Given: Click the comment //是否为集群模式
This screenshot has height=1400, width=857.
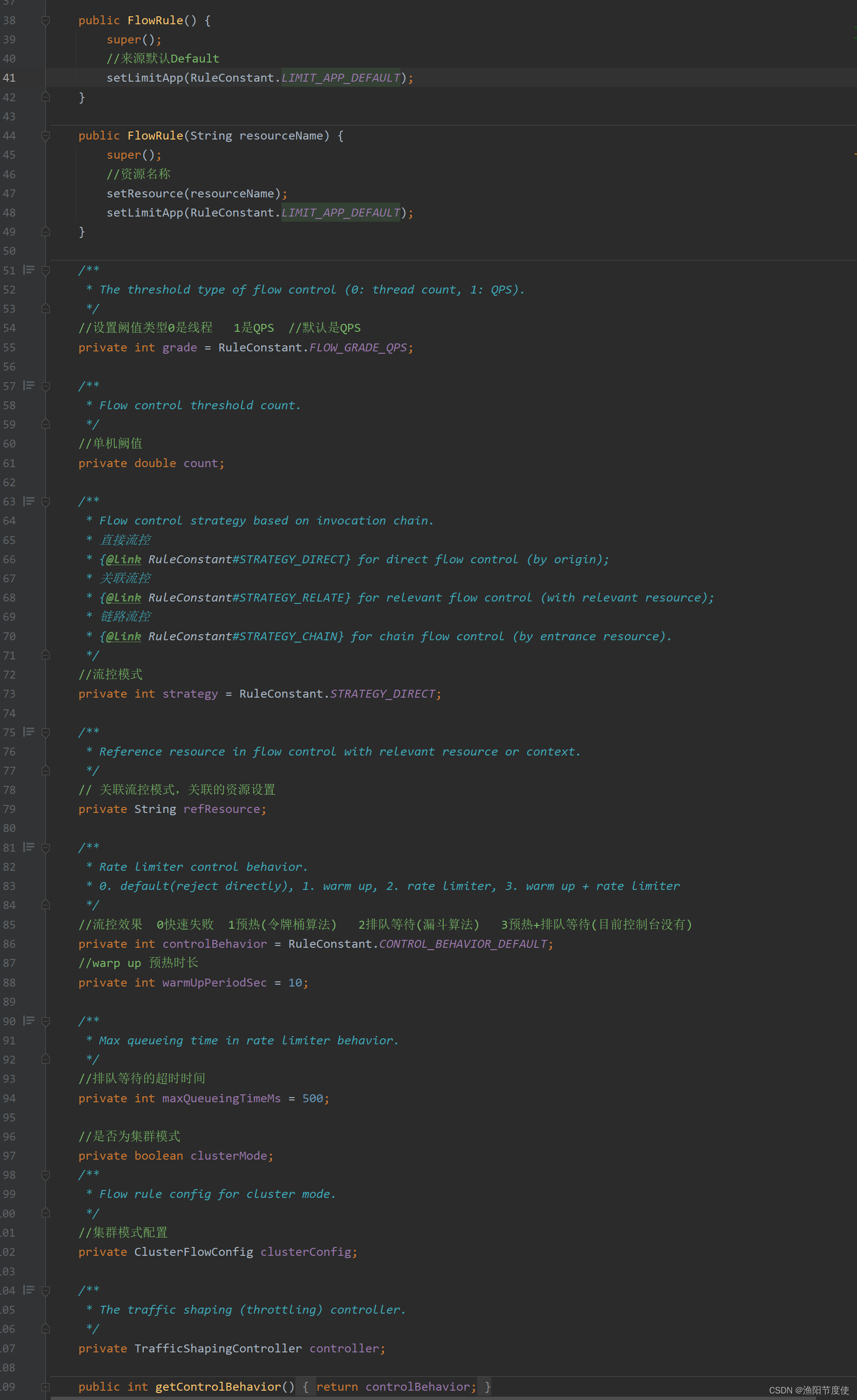Looking at the screenshot, I should pos(130,1136).
